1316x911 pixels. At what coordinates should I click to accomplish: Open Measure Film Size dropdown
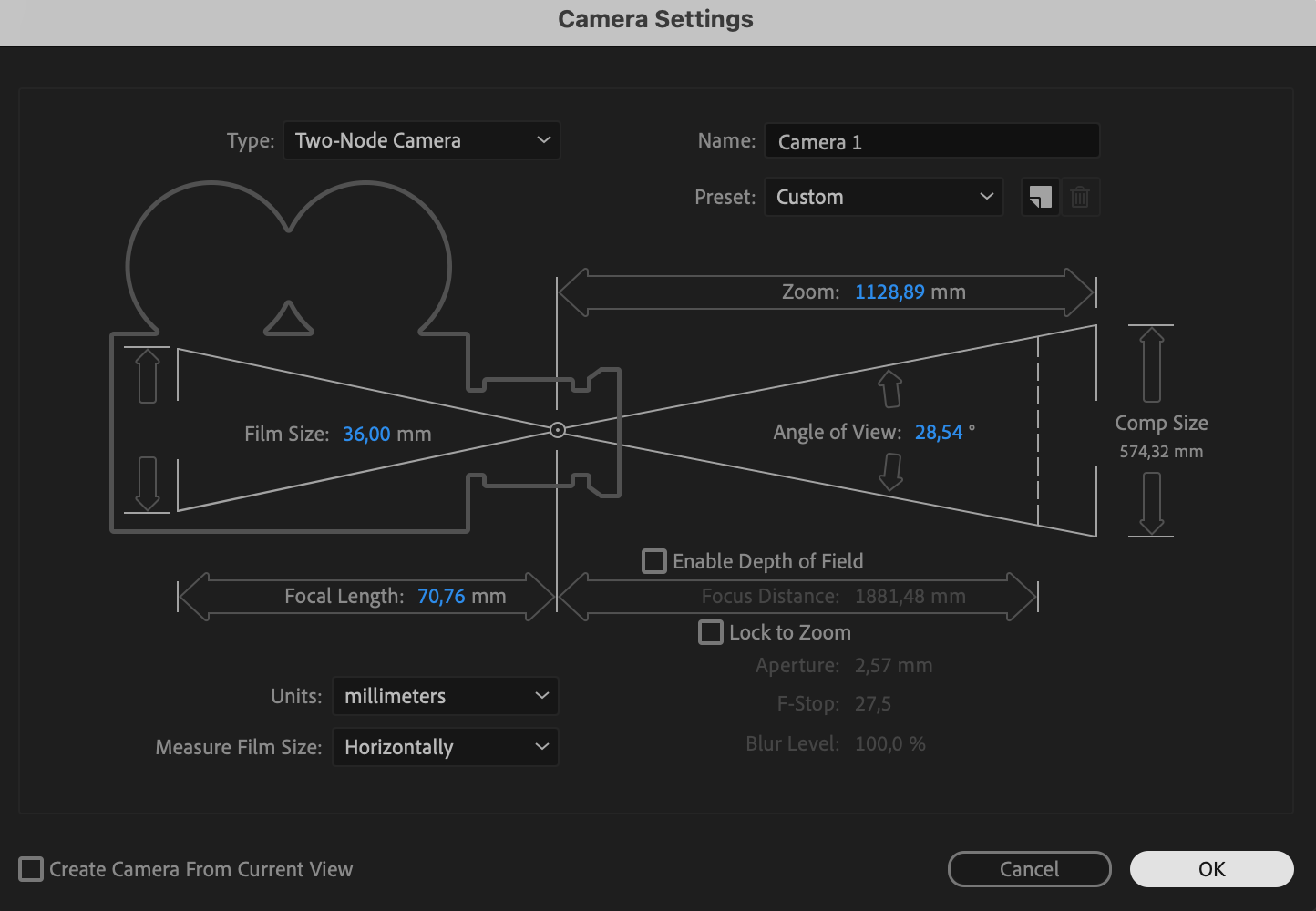(445, 747)
